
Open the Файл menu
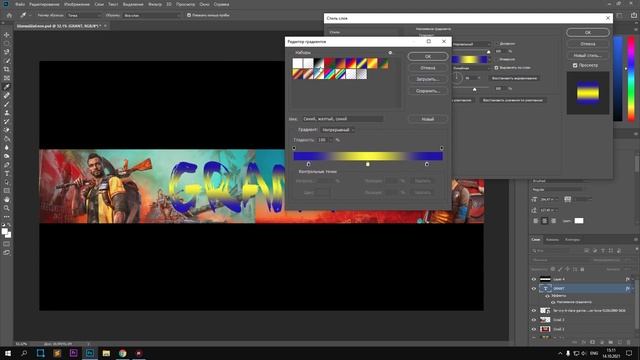pyautogui.click(x=20, y=4)
